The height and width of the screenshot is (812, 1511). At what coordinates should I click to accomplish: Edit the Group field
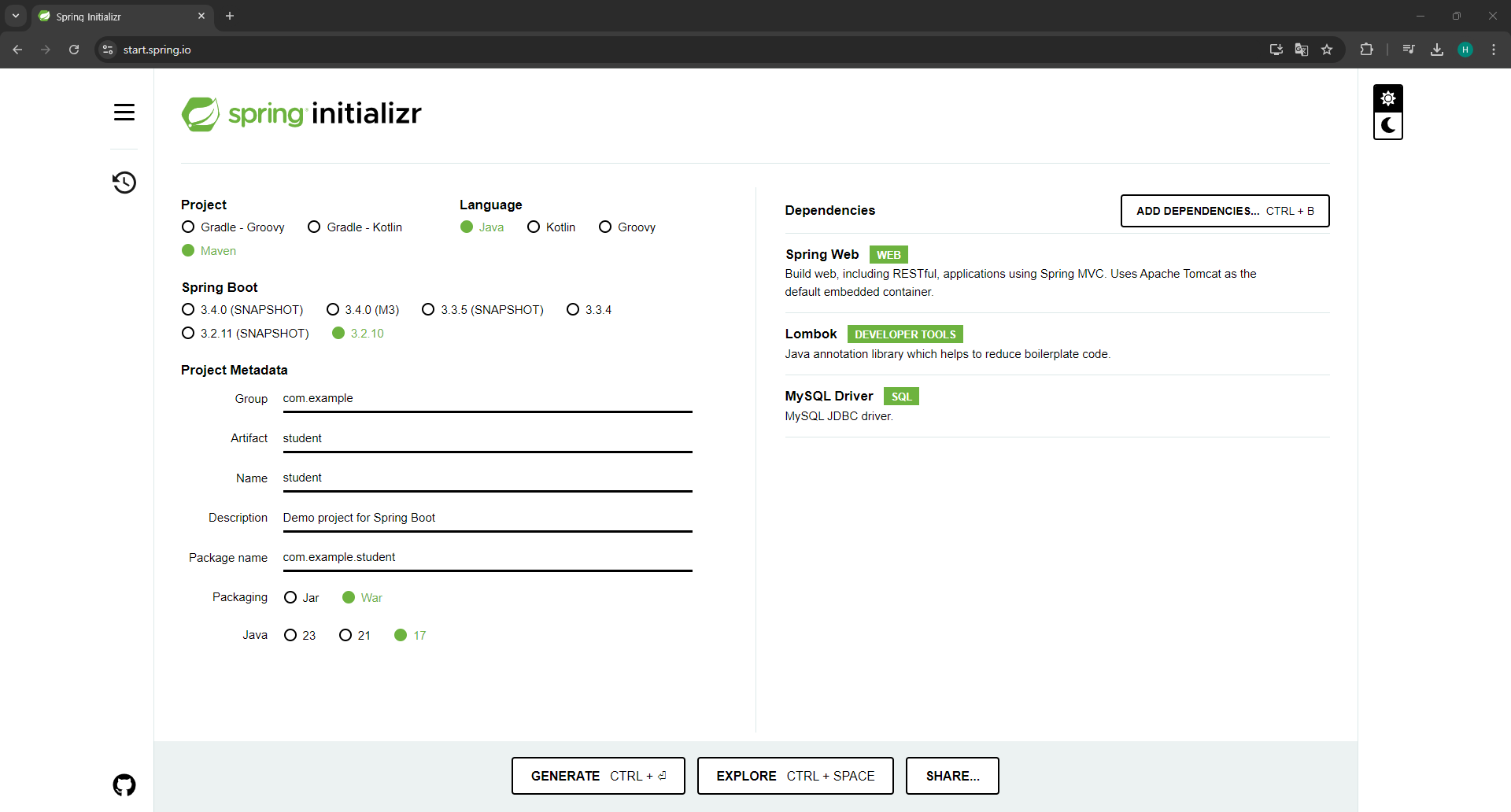tap(487, 399)
